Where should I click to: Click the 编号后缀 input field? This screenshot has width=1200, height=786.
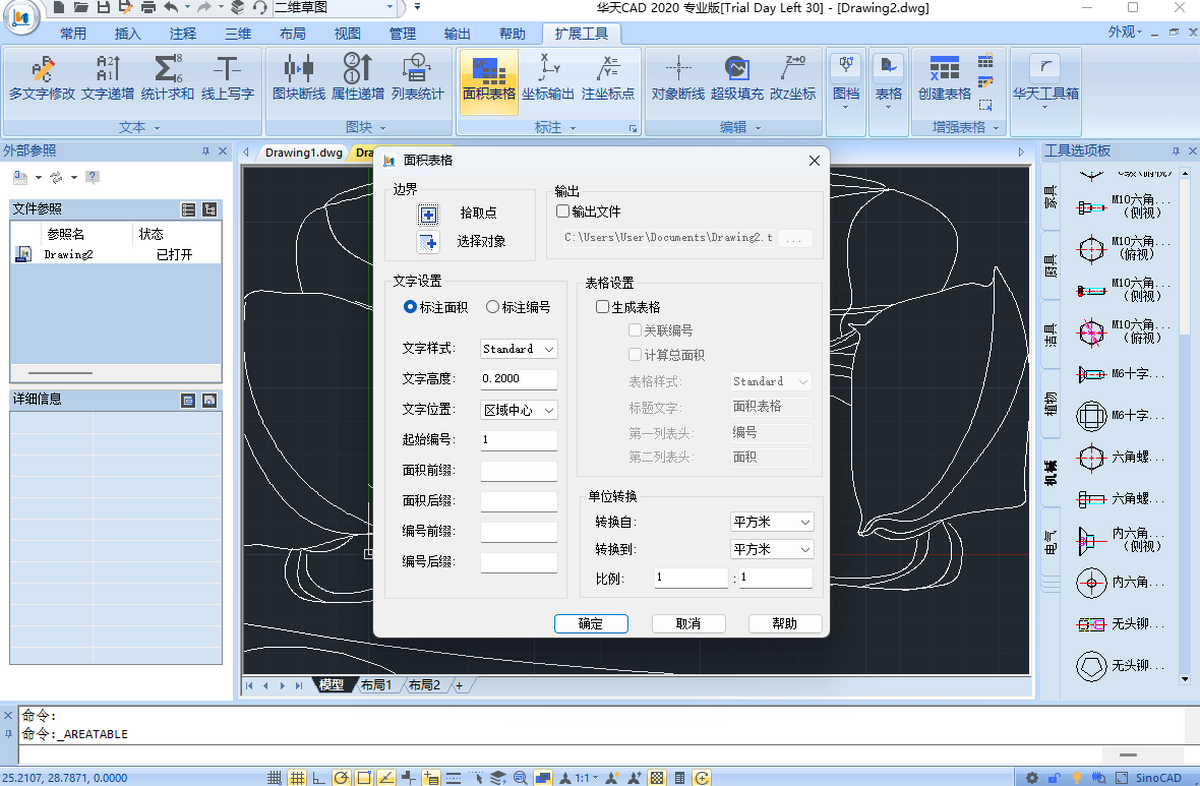518,562
